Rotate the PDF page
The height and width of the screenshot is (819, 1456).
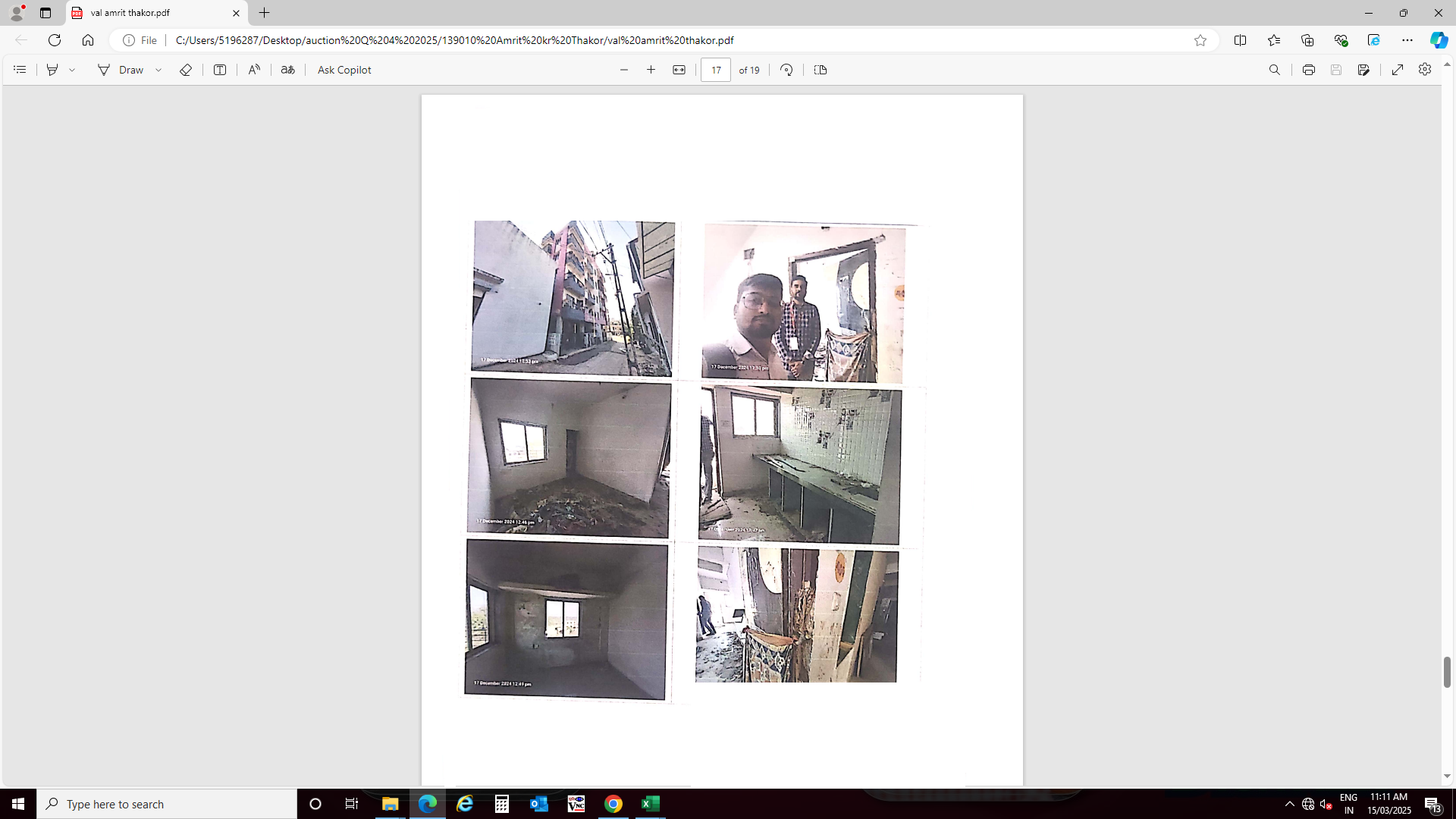tap(786, 70)
